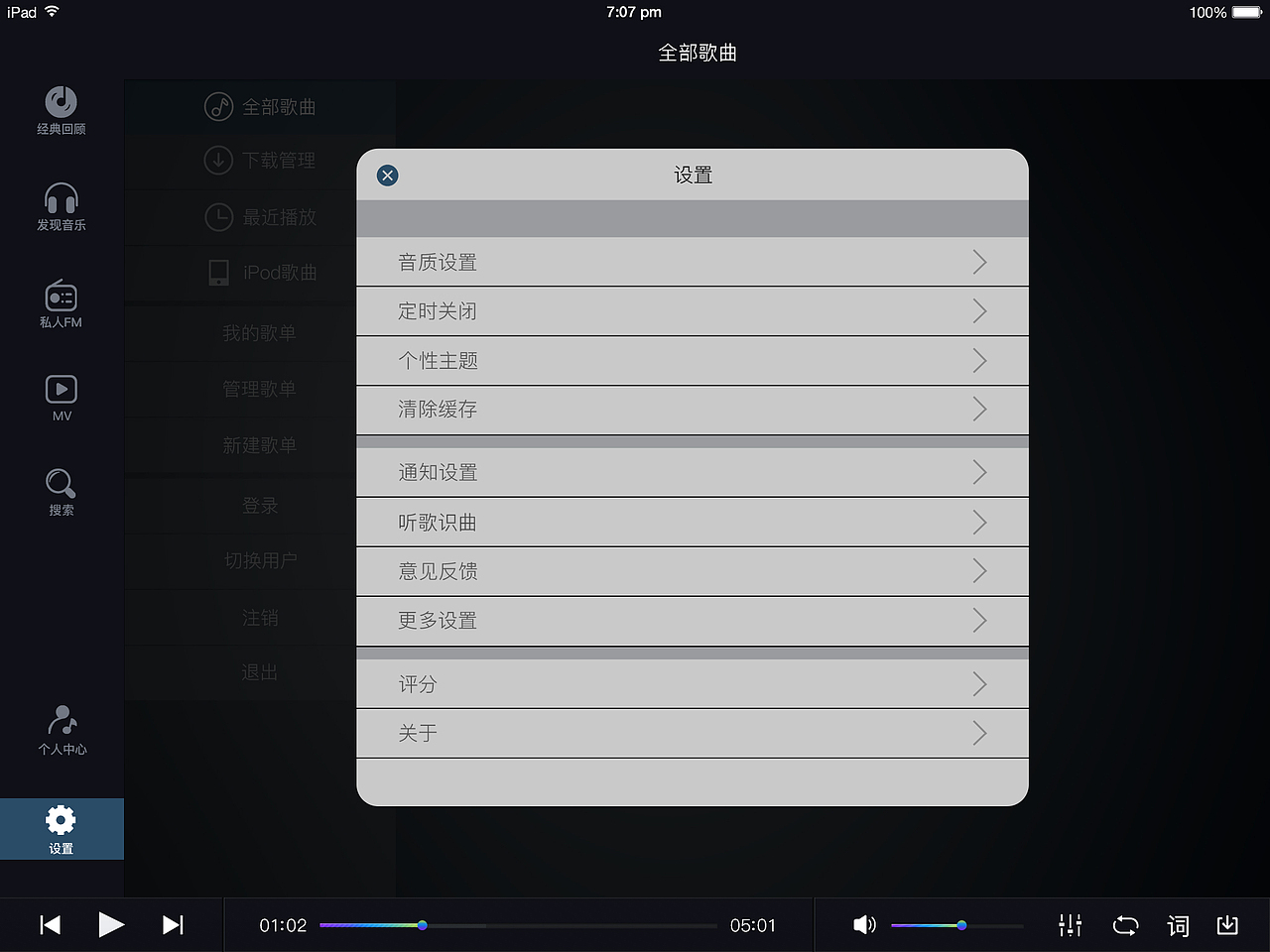Open 定时关闭 sleep timer options
This screenshot has width=1270, height=952.
(693, 311)
